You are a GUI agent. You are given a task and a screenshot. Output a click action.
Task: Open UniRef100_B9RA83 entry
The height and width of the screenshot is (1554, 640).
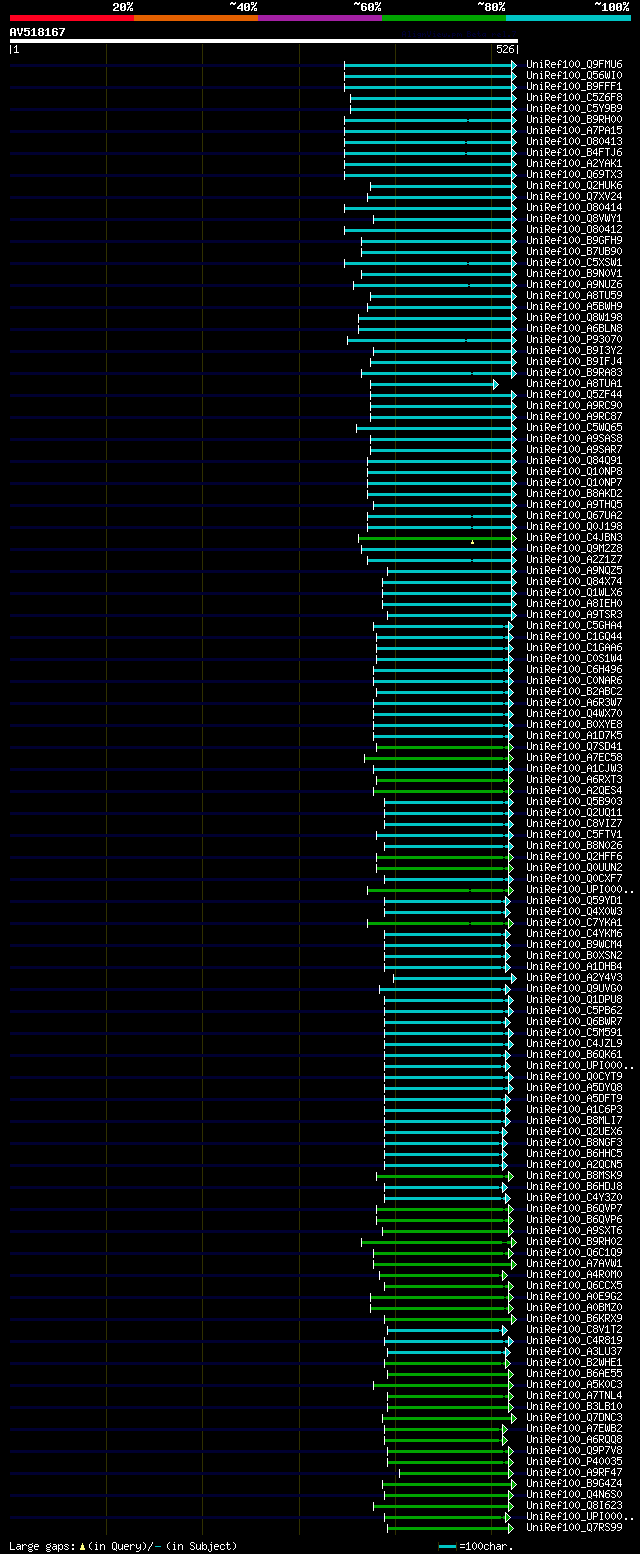574,373
